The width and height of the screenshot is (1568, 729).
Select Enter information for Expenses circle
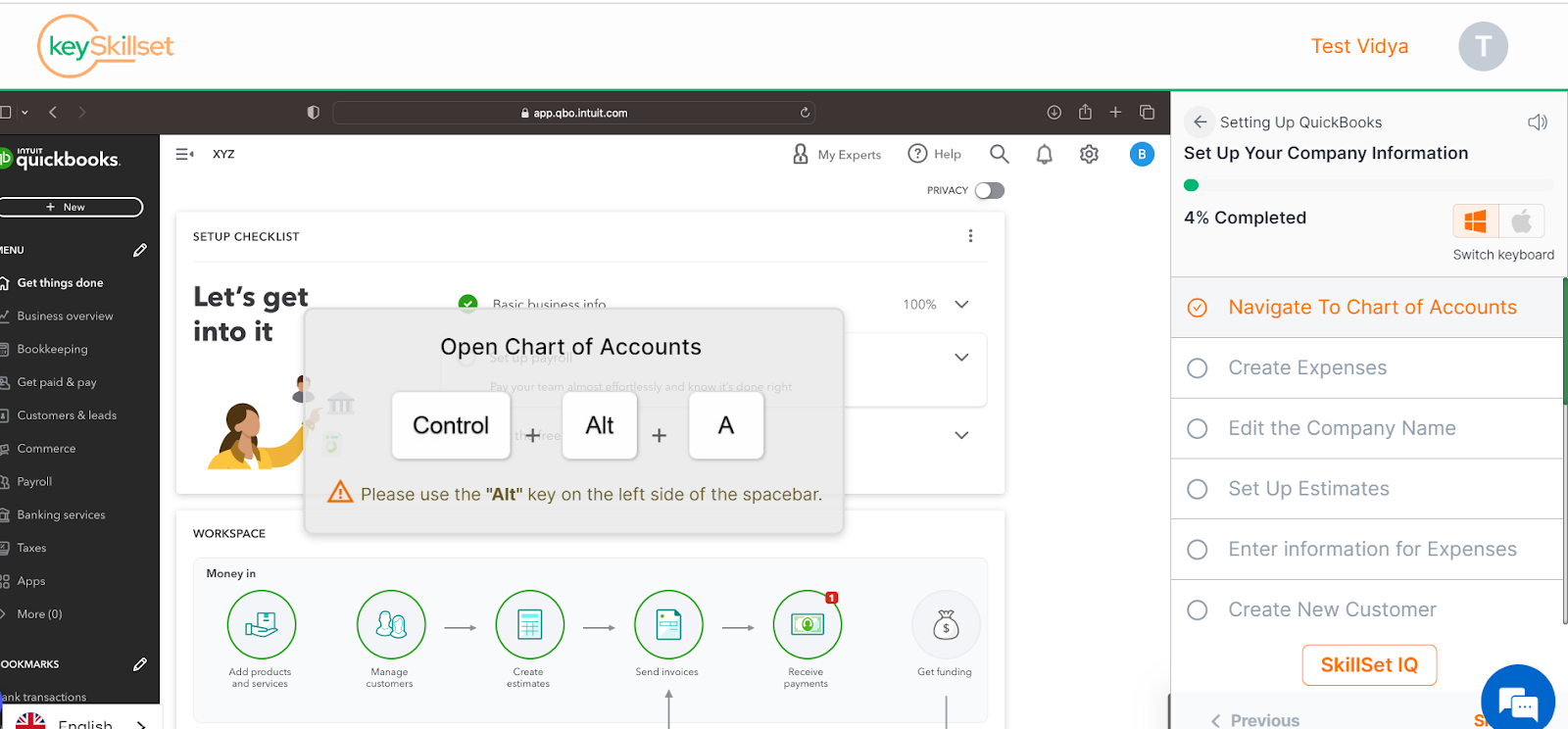point(1197,550)
